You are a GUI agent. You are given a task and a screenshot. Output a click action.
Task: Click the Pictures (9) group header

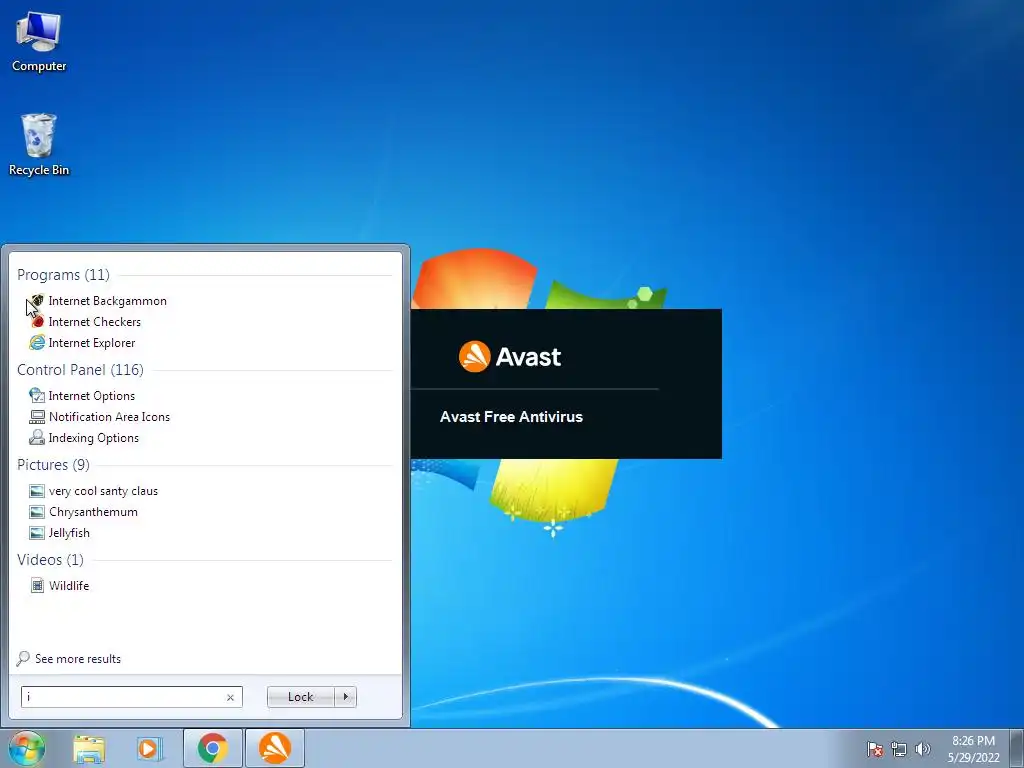pyautogui.click(x=54, y=465)
